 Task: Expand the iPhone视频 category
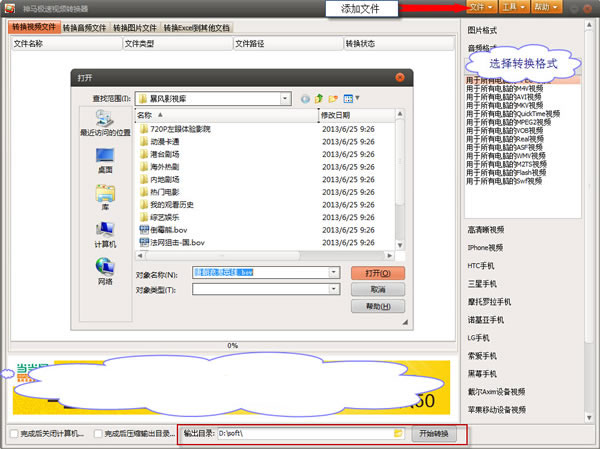[x=485, y=248]
